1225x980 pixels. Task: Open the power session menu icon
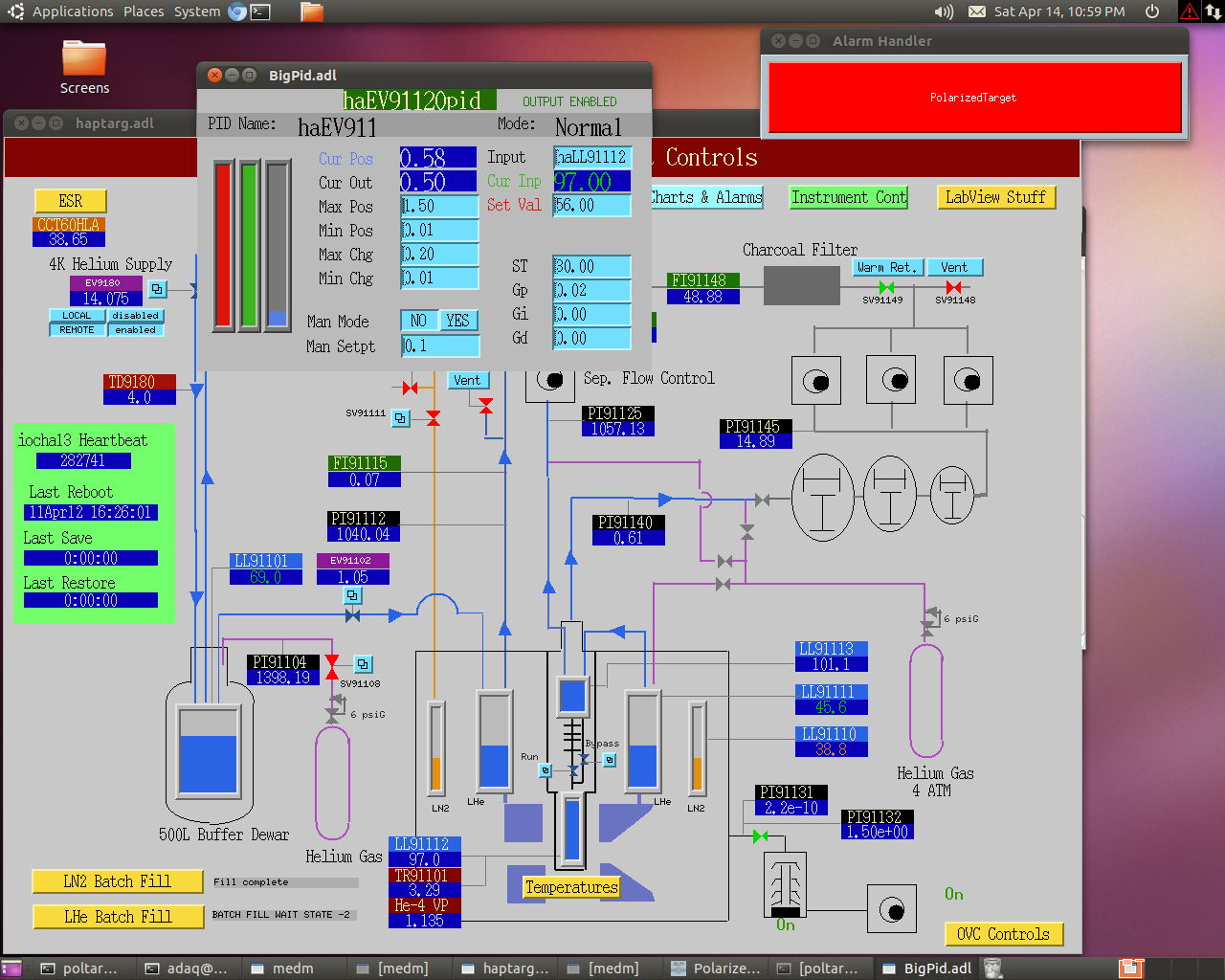(x=1152, y=11)
